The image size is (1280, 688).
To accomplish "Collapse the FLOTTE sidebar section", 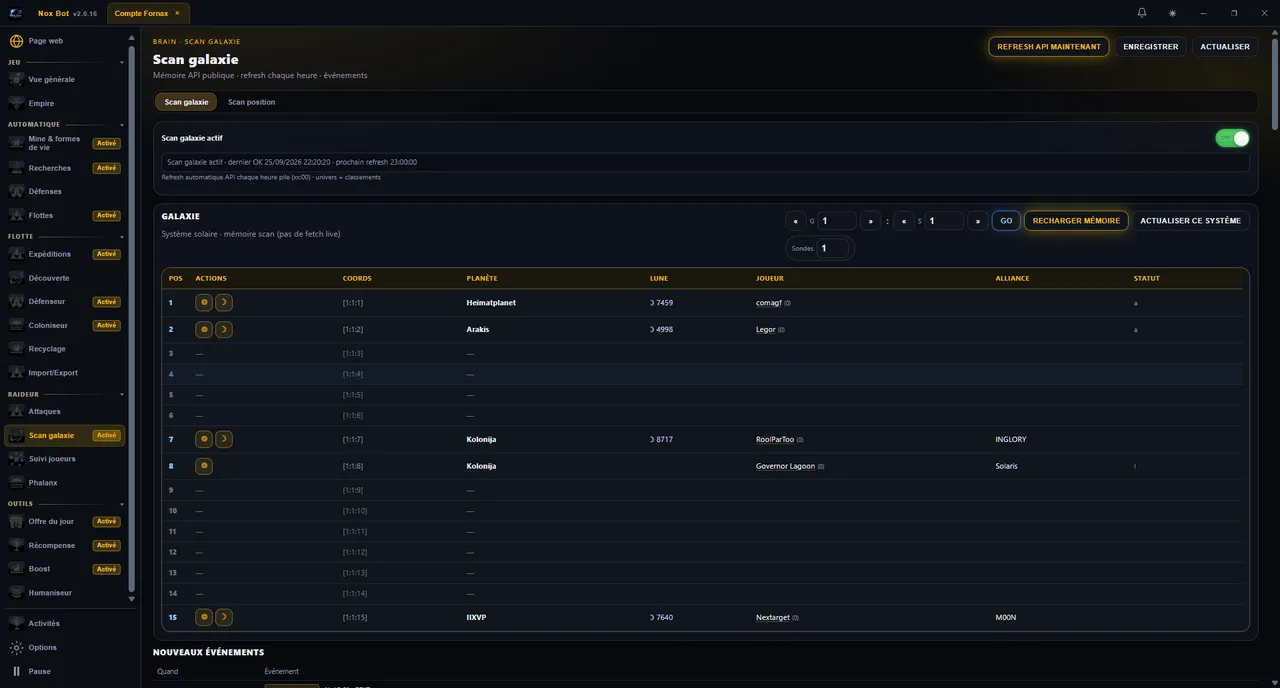I will point(122,237).
